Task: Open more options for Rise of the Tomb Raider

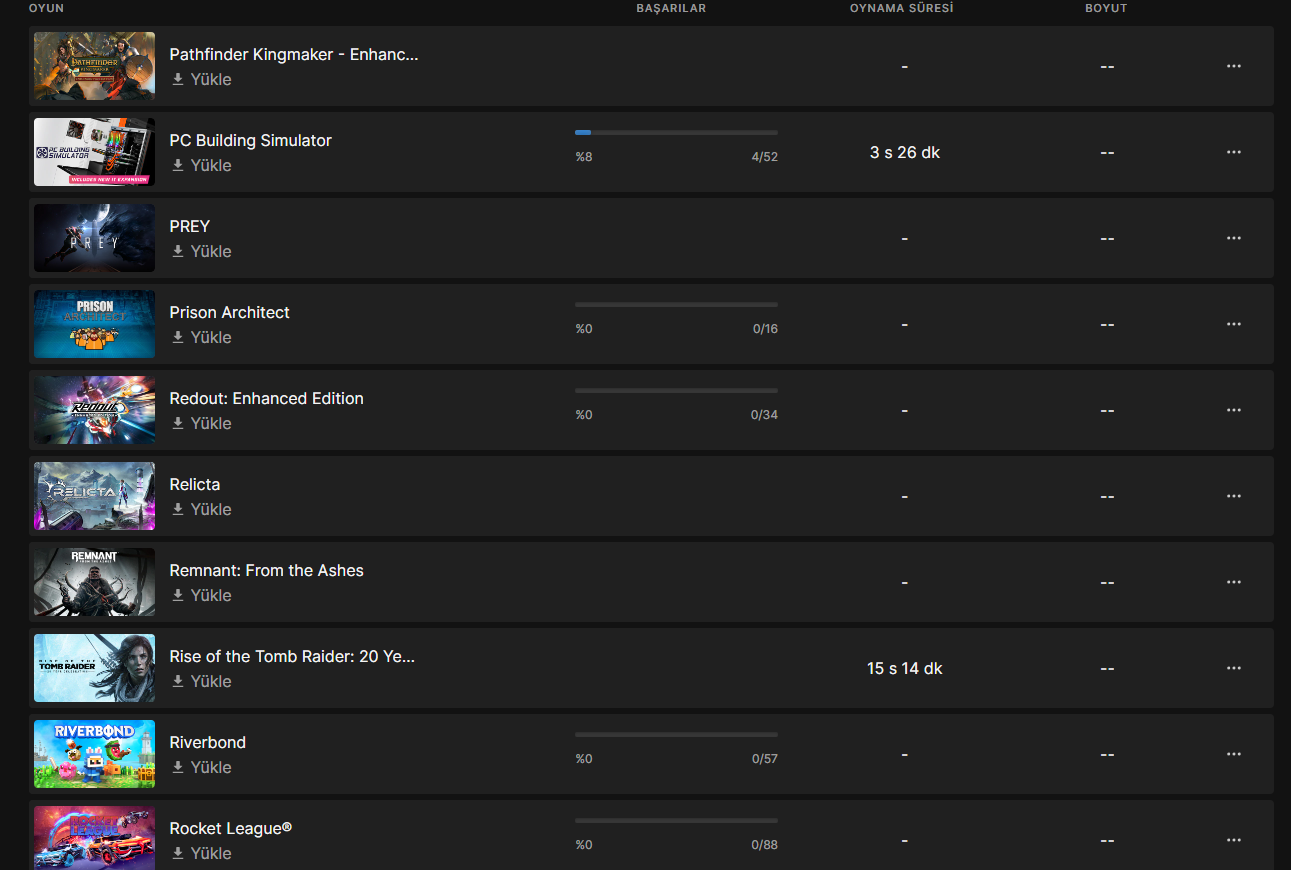Action: point(1233,668)
